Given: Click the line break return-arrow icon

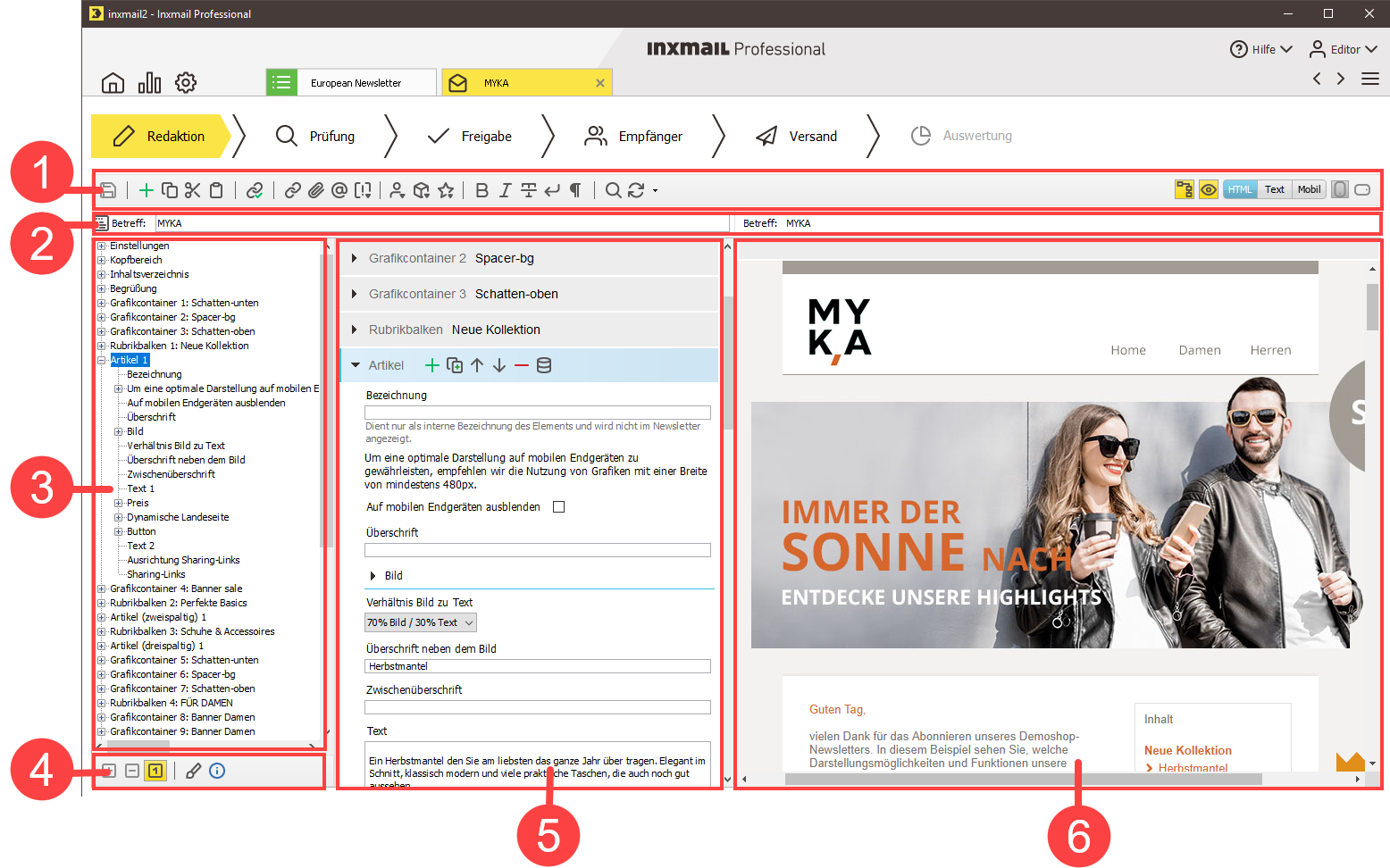Looking at the screenshot, I should (552, 190).
